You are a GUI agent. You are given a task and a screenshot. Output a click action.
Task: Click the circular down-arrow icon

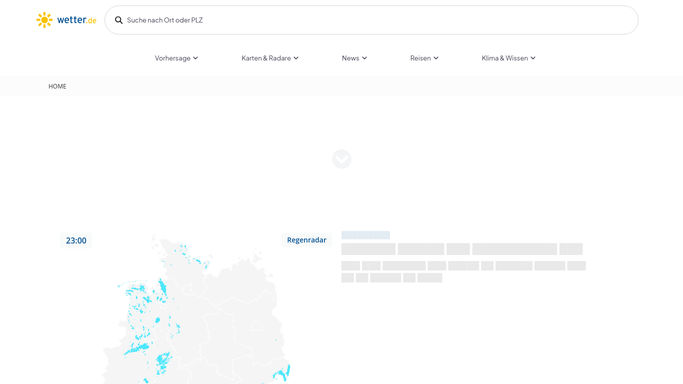pyautogui.click(x=342, y=159)
